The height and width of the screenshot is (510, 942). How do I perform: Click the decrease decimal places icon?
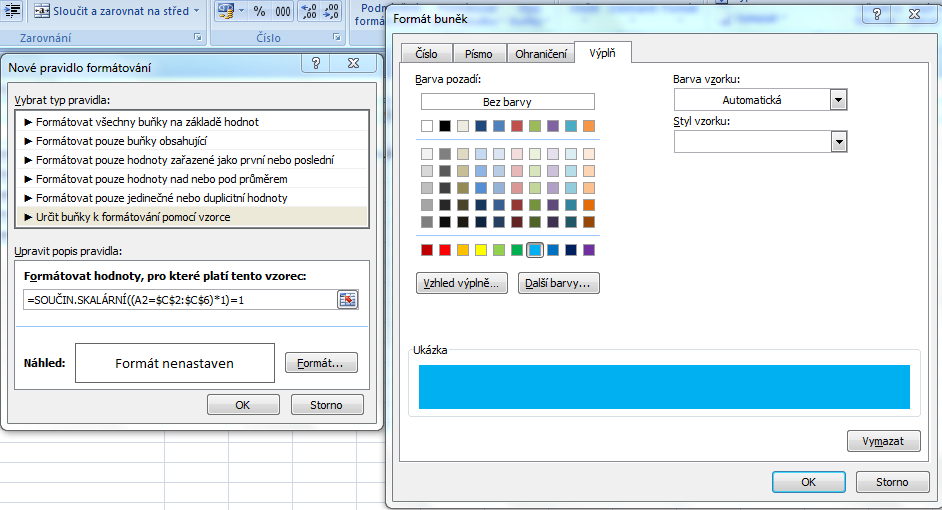[331, 11]
